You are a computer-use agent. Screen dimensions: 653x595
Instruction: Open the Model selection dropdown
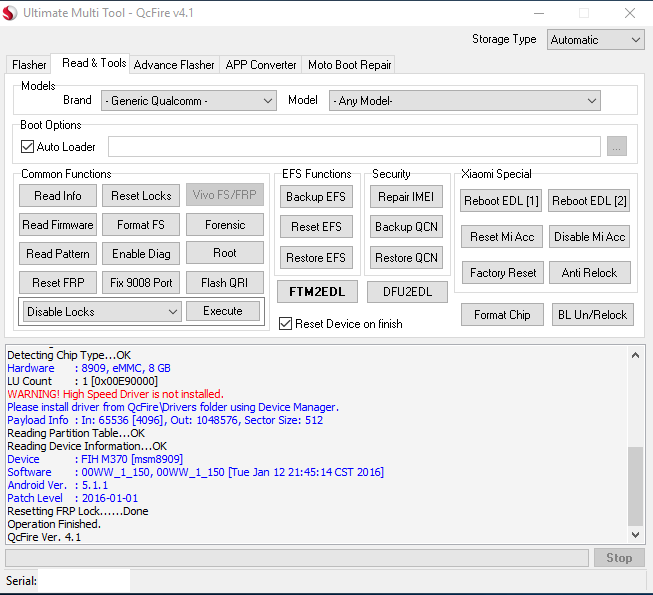pos(466,101)
